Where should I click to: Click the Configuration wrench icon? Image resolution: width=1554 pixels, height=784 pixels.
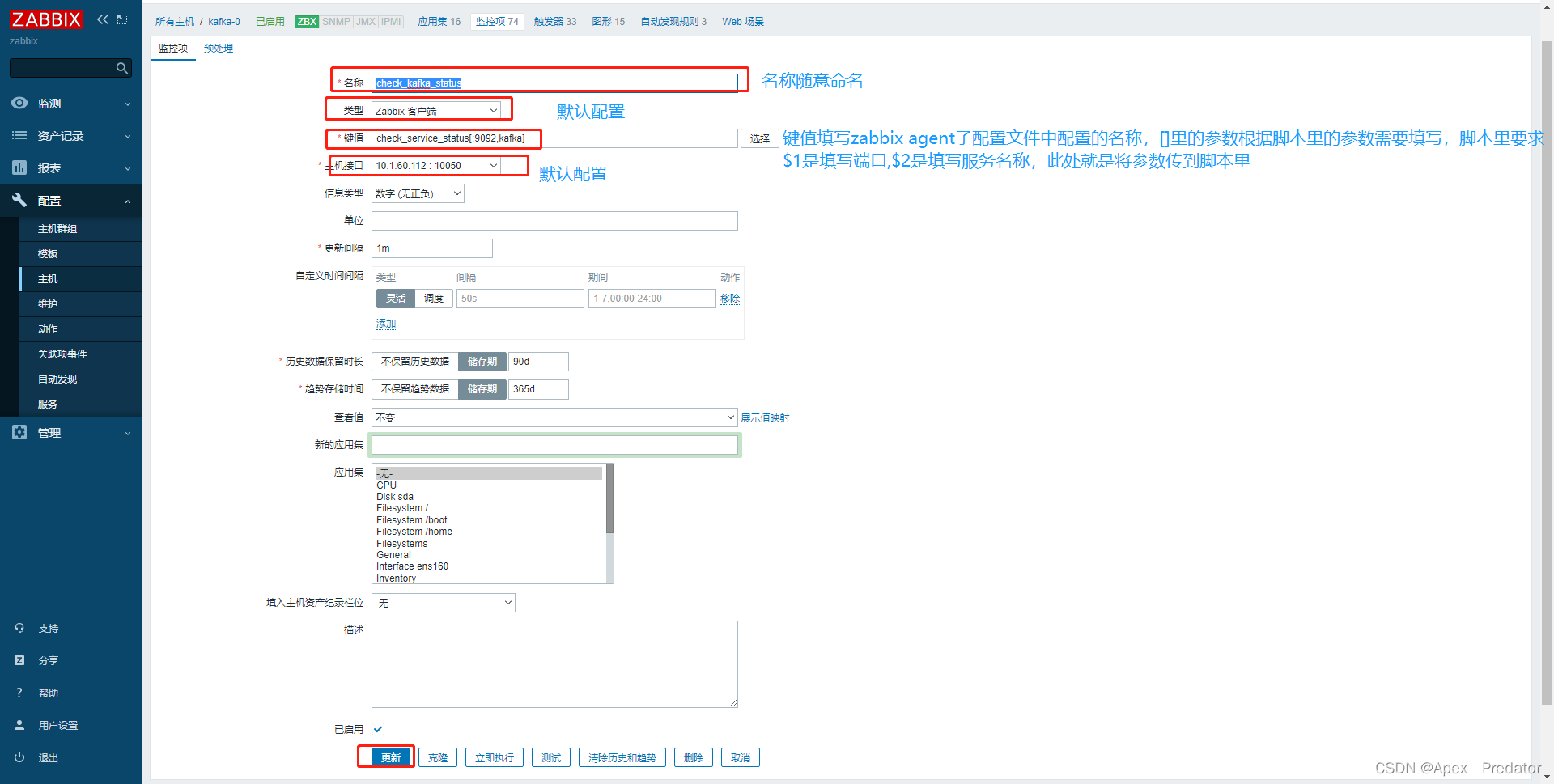pos(19,200)
